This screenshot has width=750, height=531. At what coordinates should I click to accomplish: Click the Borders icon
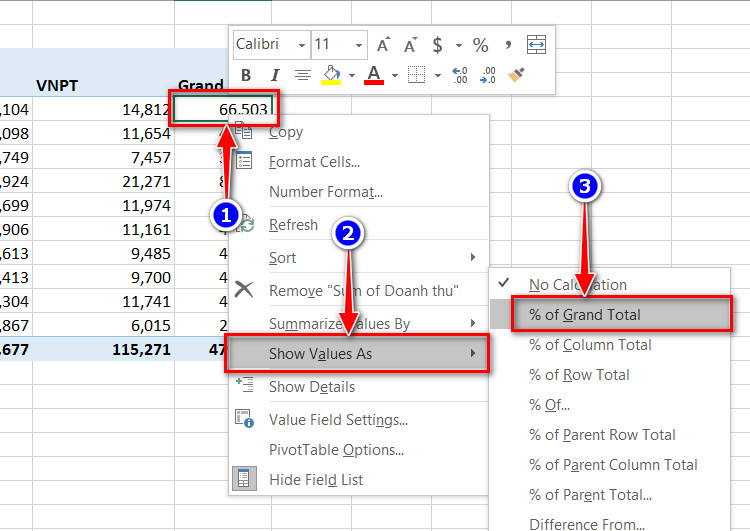point(416,75)
